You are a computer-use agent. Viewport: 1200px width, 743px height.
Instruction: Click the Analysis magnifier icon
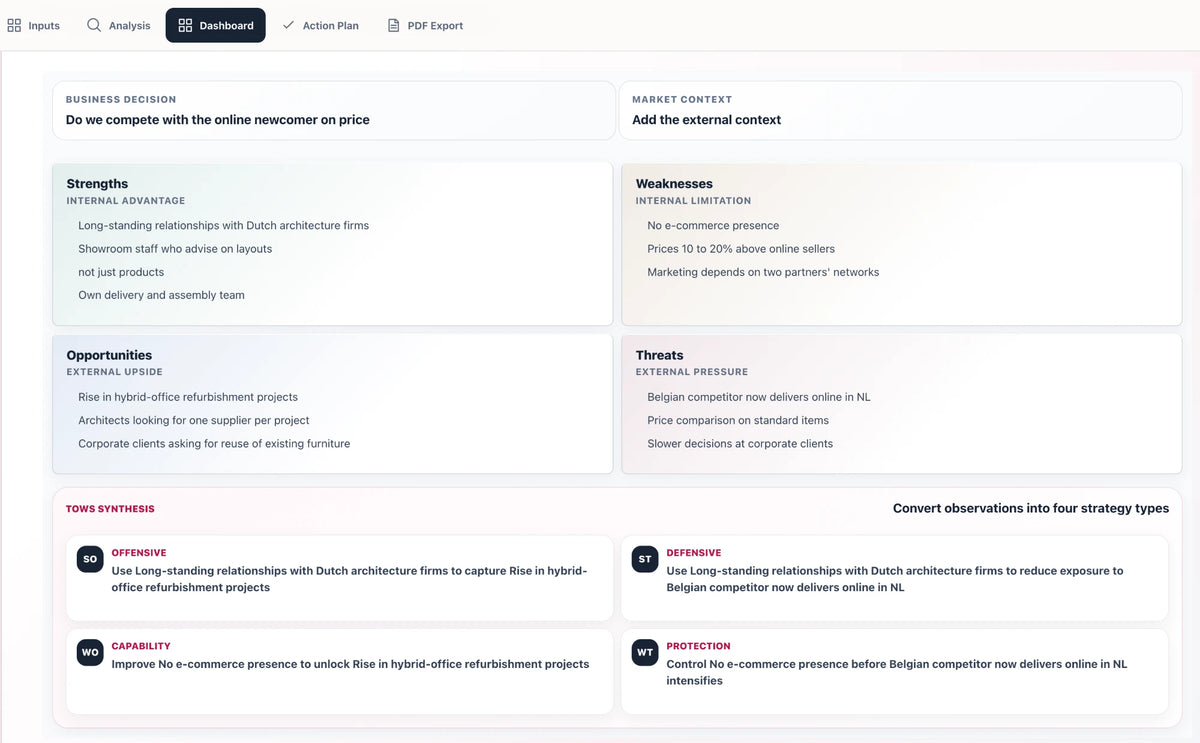[94, 25]
